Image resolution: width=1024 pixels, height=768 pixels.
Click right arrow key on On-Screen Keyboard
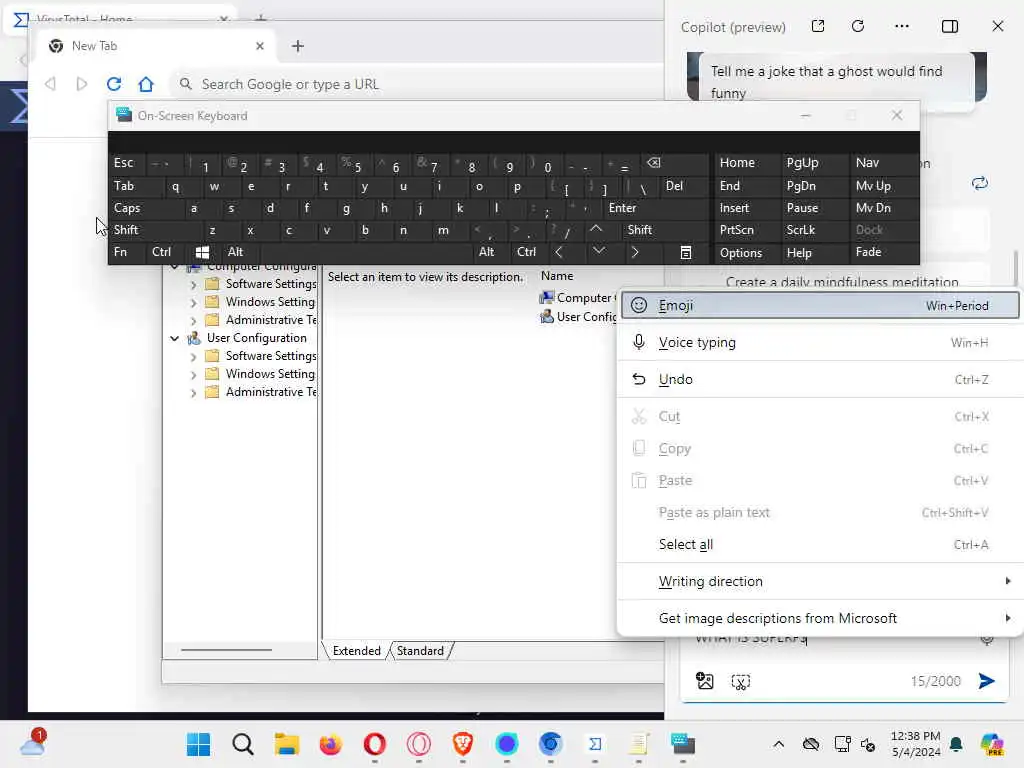pyautogui.click(x=635, y=252)
